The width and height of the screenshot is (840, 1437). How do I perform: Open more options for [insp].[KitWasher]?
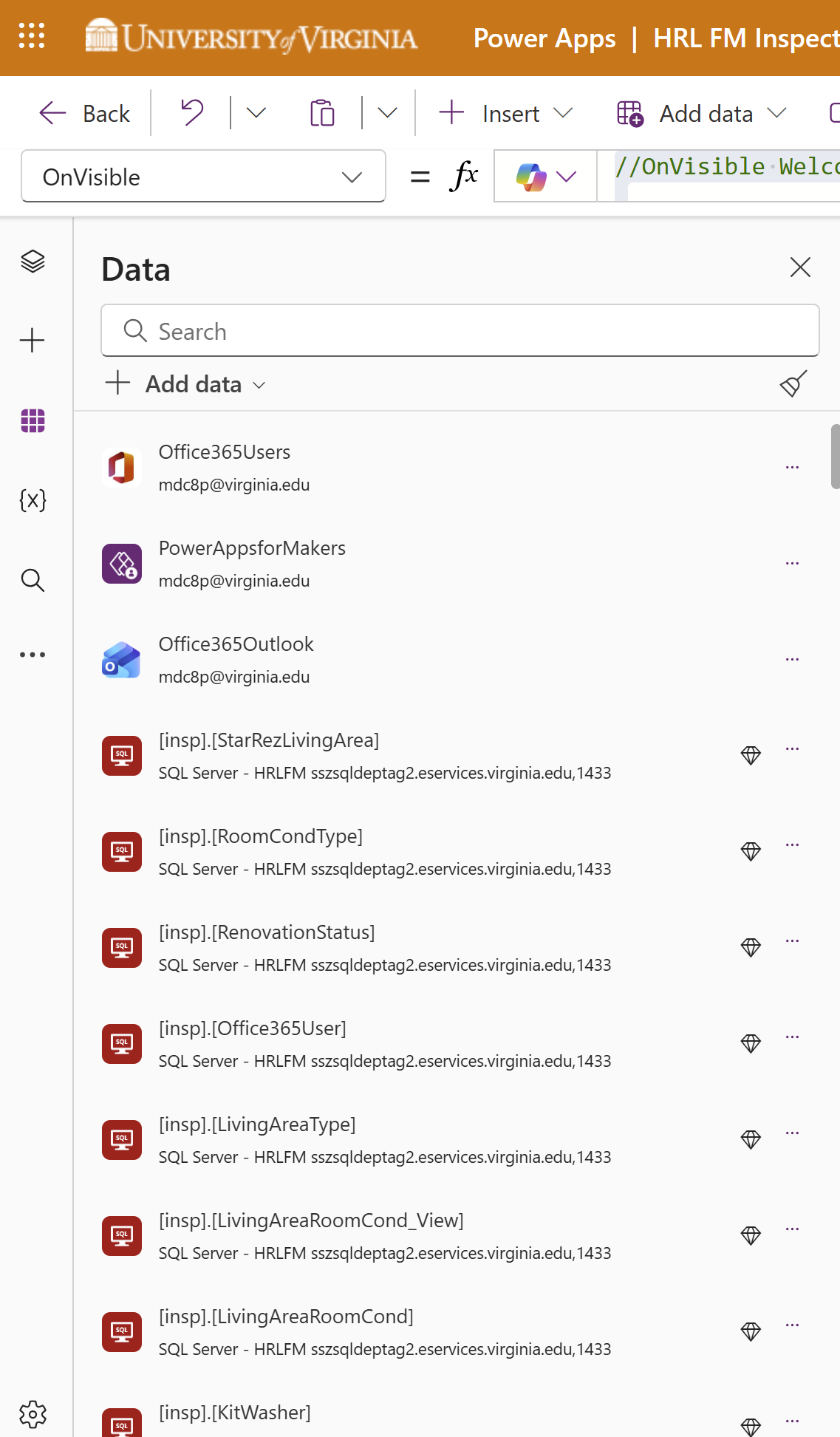pyautogui.click(x=793, y=1421)
